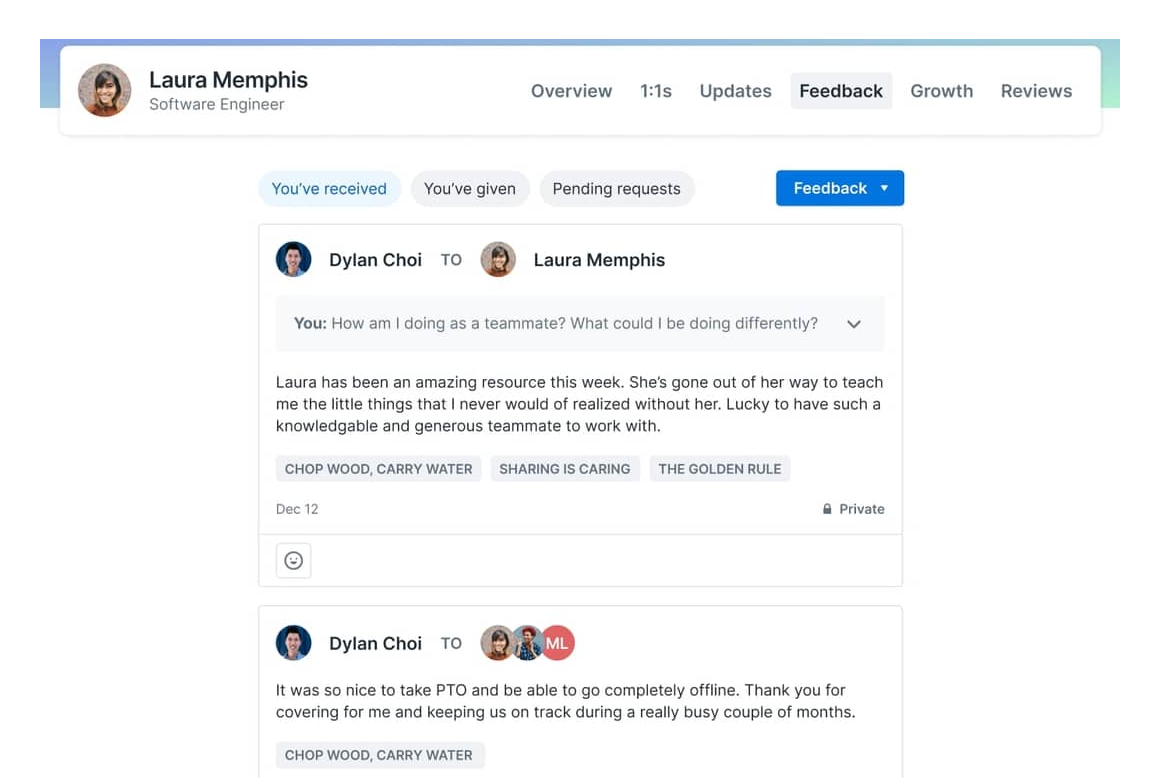
Task: Click THE GOLDEN RULE tag
Action: coord(720,469)
